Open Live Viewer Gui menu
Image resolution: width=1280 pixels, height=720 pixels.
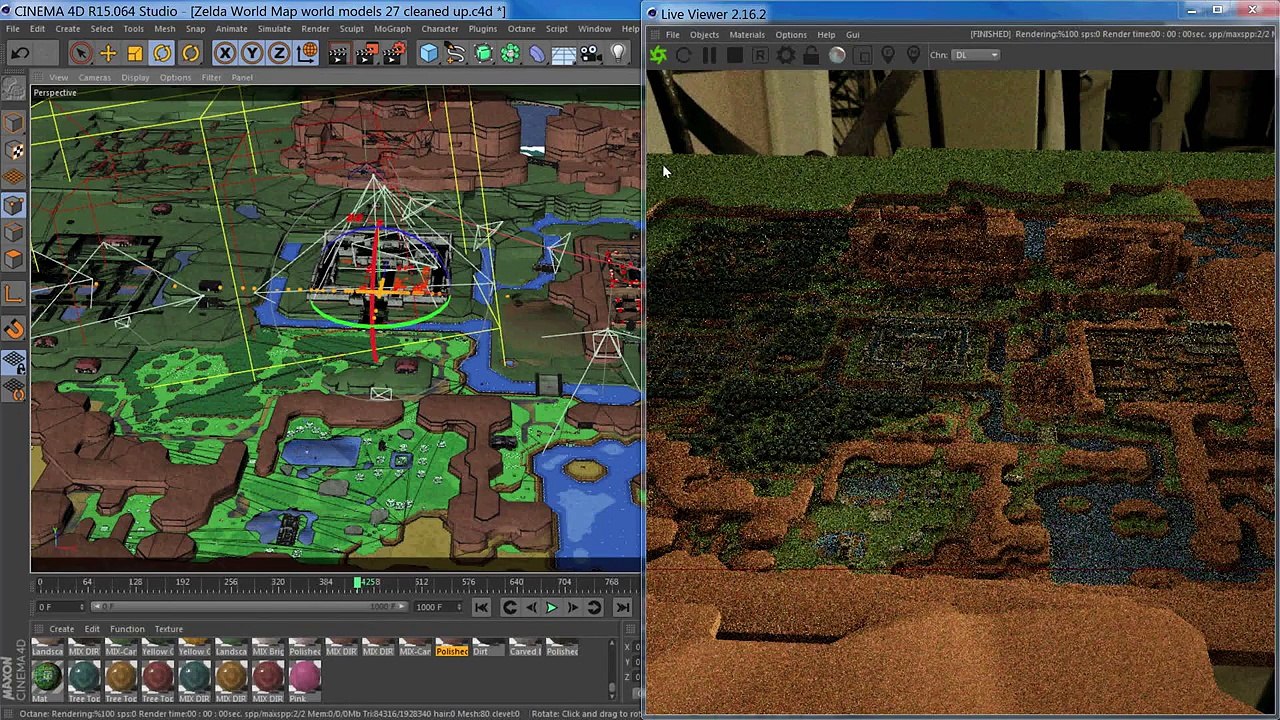pos(852,35)
